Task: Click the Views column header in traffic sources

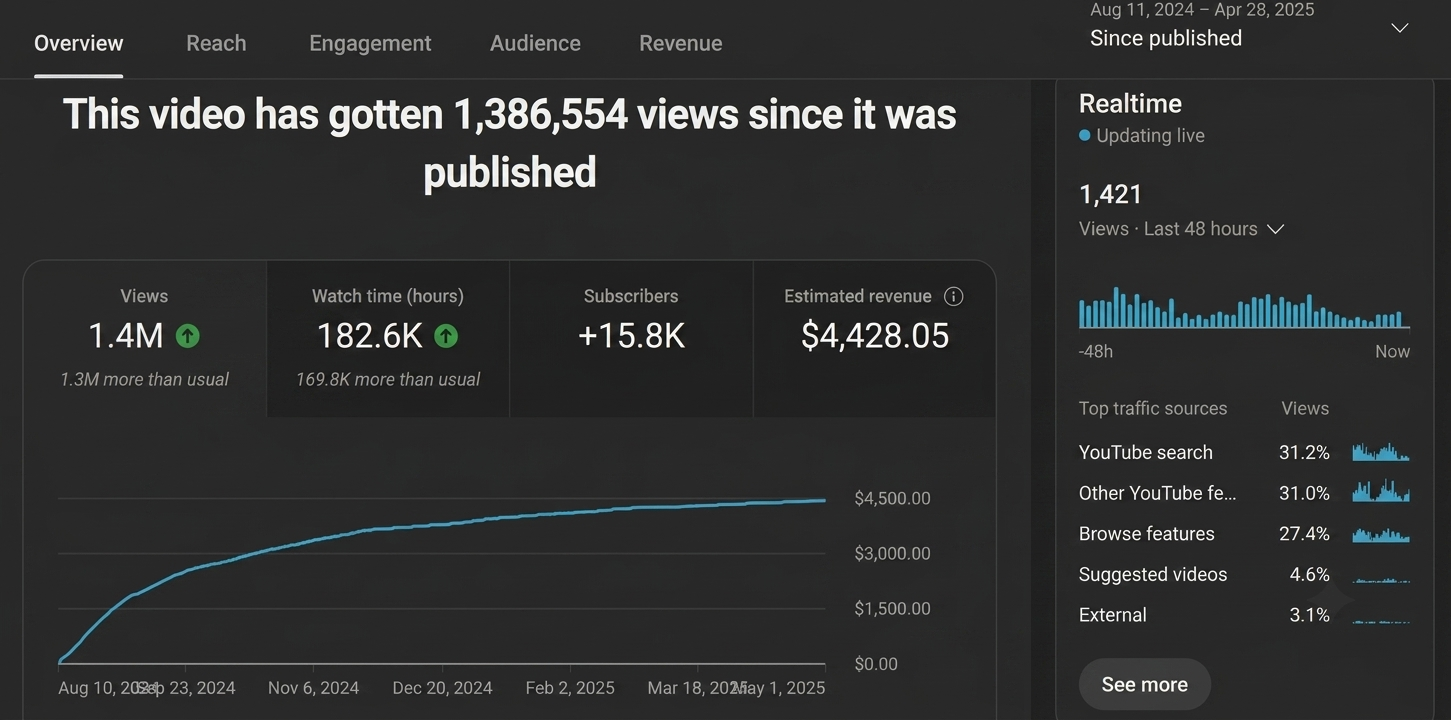Action: pos(1305,408)
